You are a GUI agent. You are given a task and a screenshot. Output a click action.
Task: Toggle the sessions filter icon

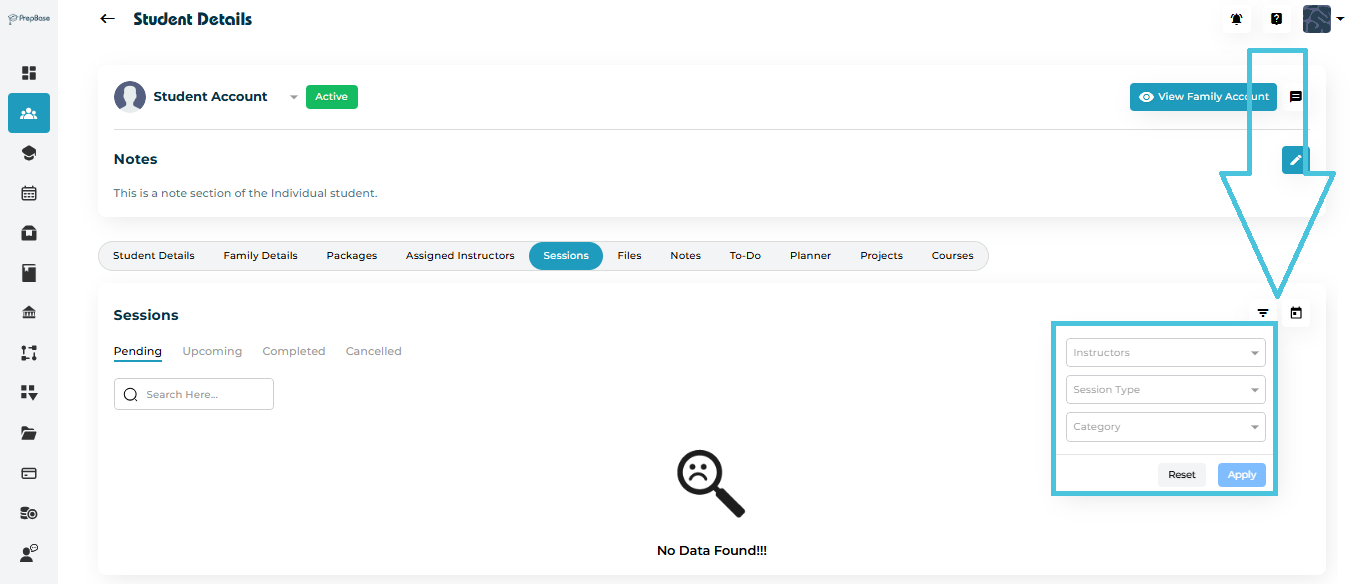click(1263, 313)
